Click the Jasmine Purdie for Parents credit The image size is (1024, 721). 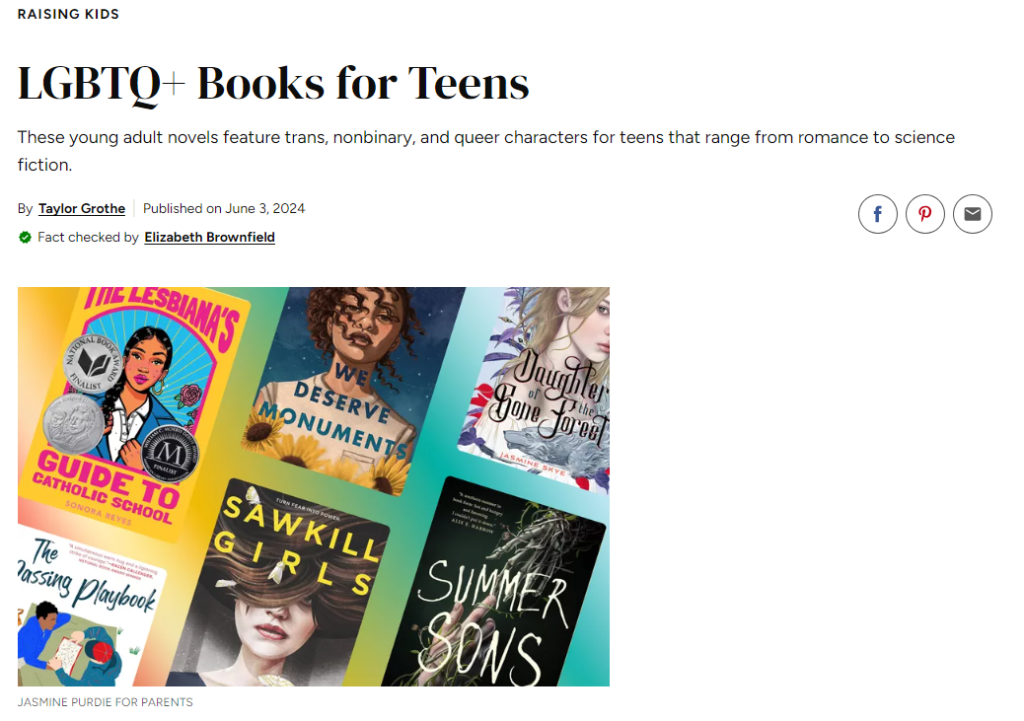[x=105, y=702]
